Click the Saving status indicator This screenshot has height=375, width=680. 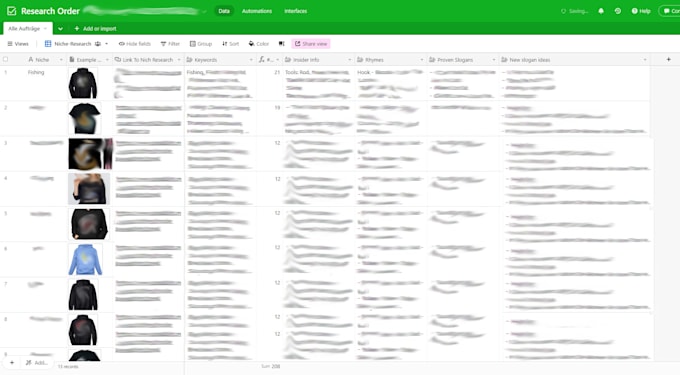(575, 11)
